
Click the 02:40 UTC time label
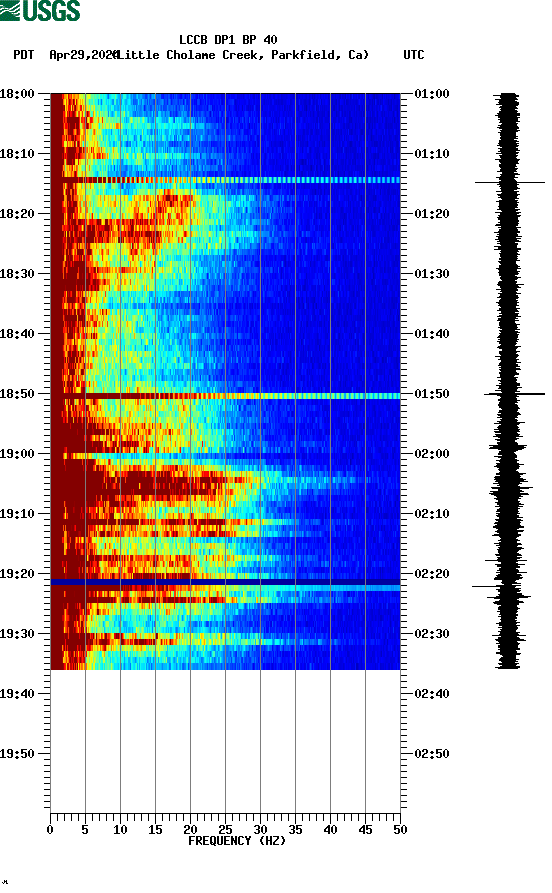(x=432, y=694)
